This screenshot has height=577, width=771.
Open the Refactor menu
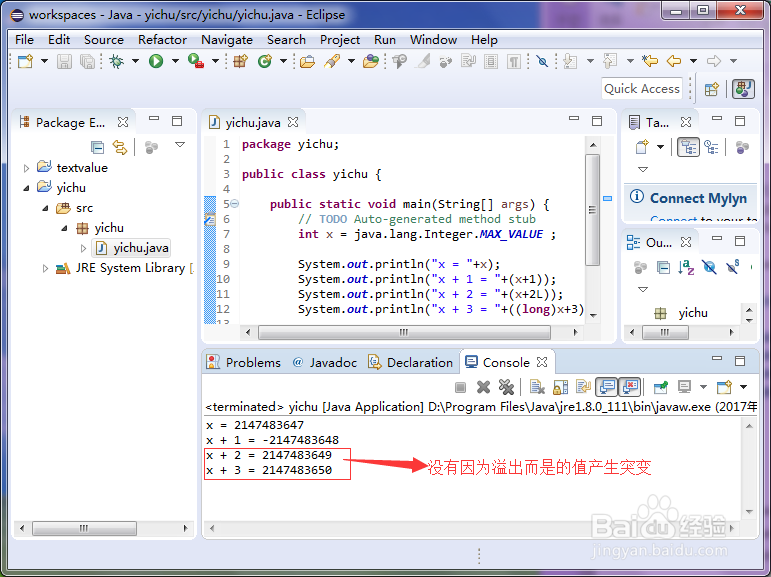click(x=162, y=40)
